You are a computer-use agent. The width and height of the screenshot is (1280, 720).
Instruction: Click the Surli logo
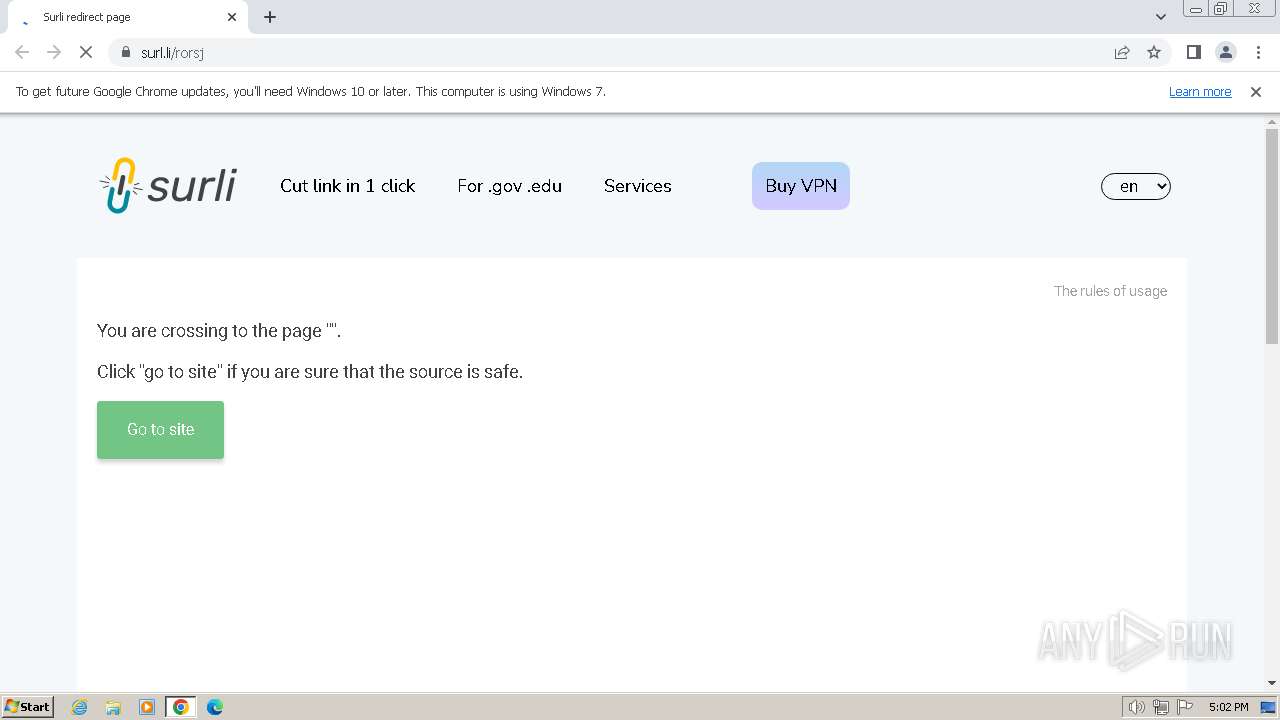click(x=167, y=186)
